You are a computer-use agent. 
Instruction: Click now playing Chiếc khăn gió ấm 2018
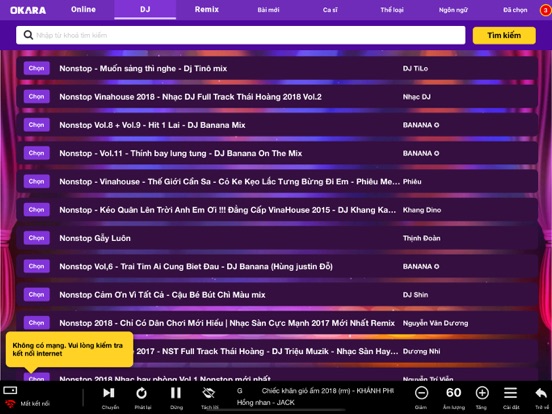328,391
